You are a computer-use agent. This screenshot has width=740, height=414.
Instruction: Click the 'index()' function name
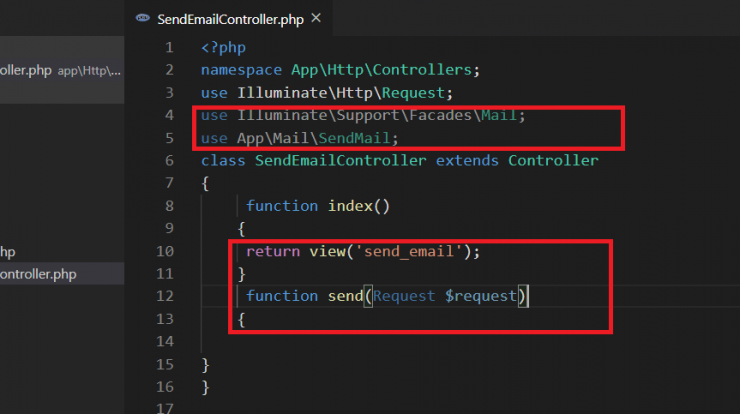(359, 206)
